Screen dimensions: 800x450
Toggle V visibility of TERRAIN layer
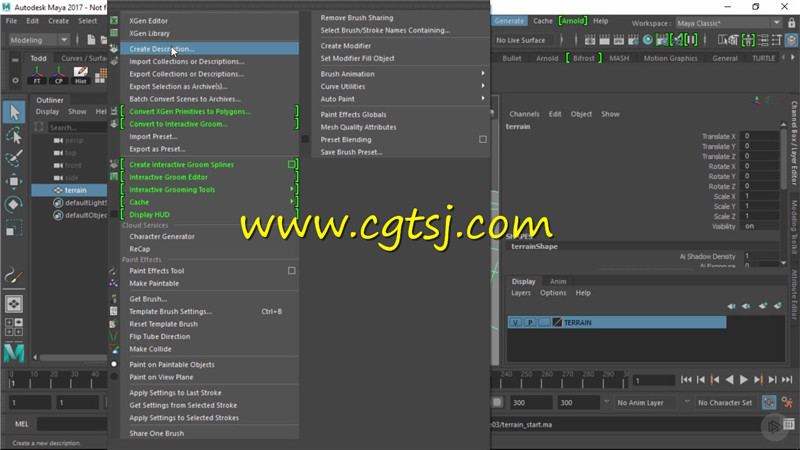tap(515, 322)
